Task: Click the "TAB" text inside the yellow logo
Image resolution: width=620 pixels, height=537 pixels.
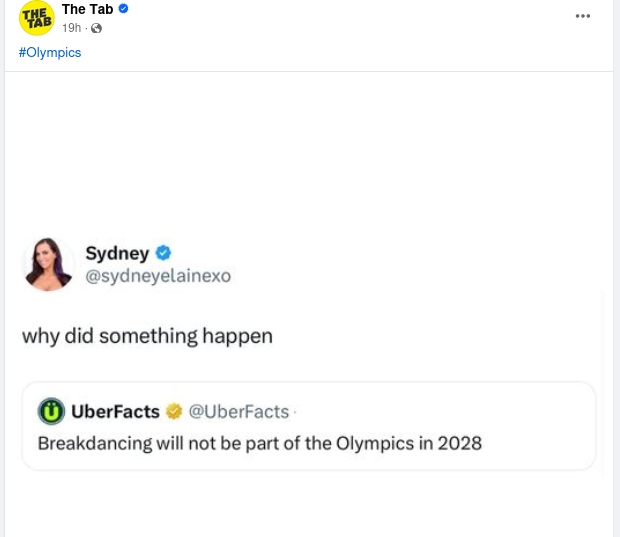Action: click(36, 23)
